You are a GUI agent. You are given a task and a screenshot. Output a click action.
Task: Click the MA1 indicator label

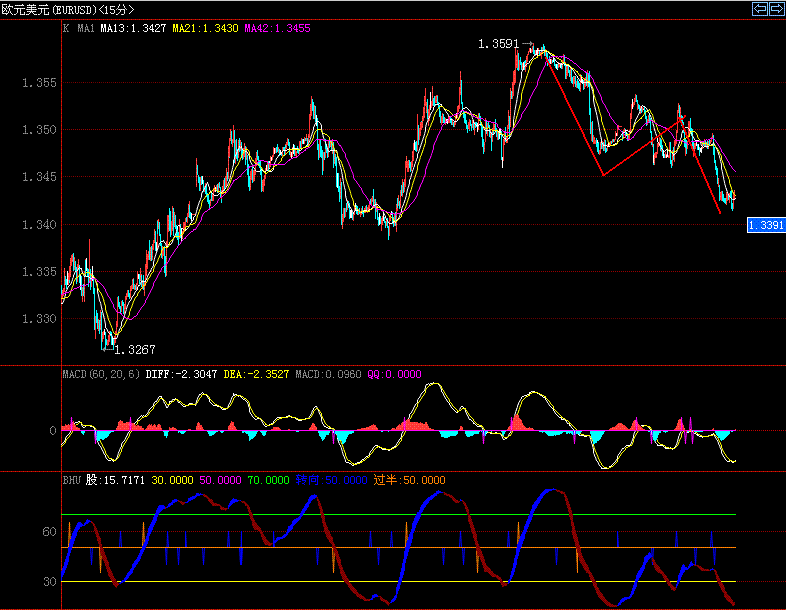point(86,28)
